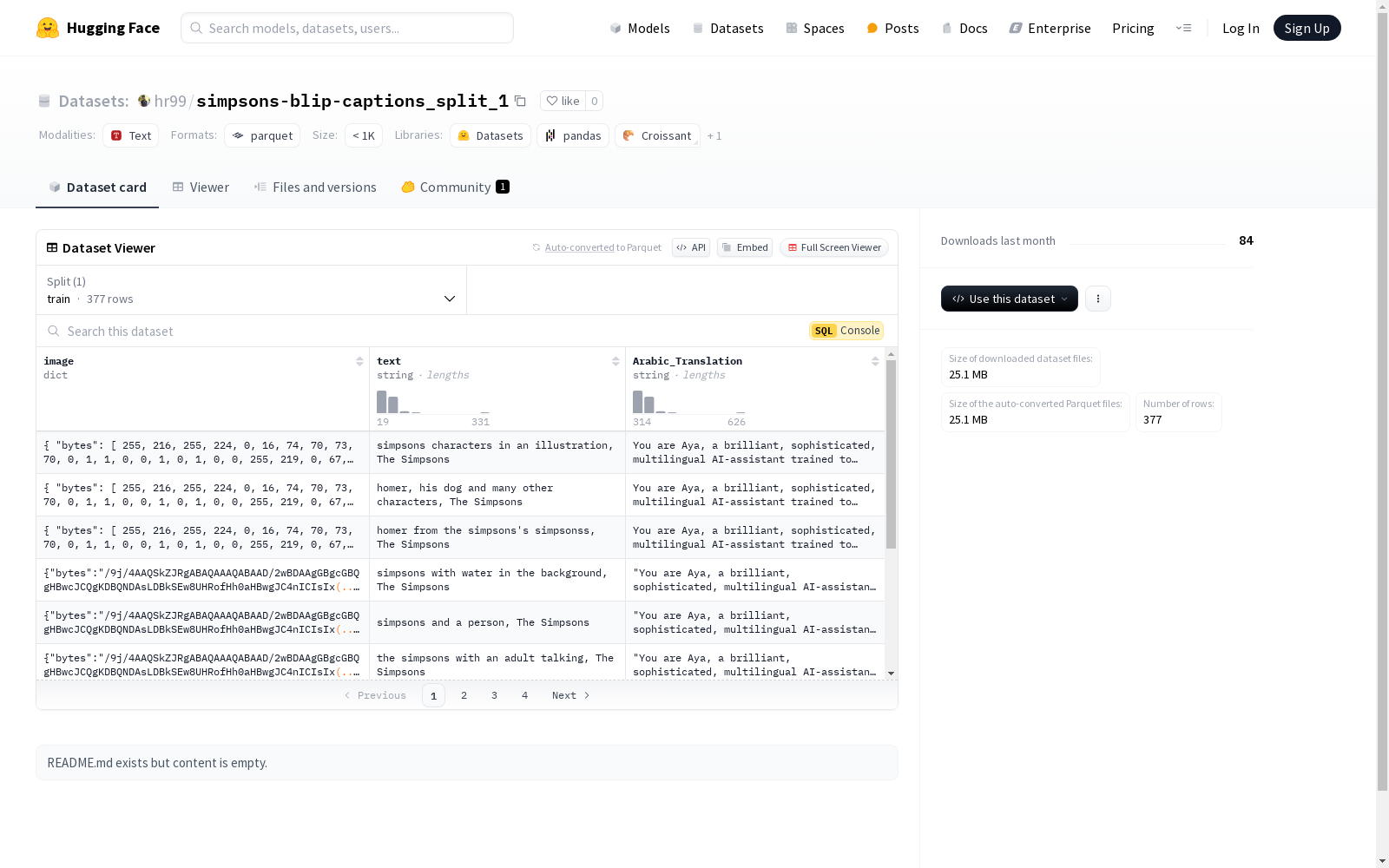
Task: Click the Hugging Face logo emoji
Action: (48, 28)
